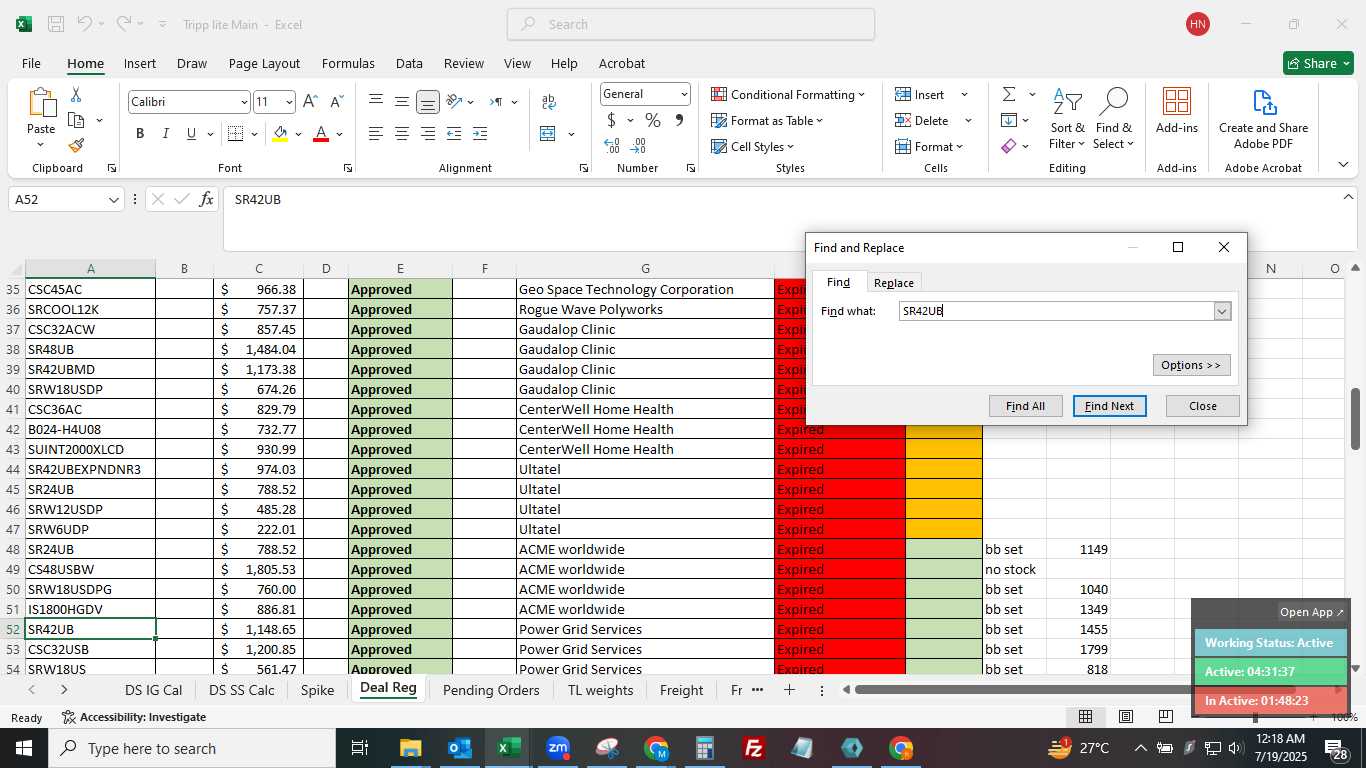The image size is (1366, 768).
Task: Click Decrease Font Size icon
Action: pyautogui.click(x=336, y=101)
